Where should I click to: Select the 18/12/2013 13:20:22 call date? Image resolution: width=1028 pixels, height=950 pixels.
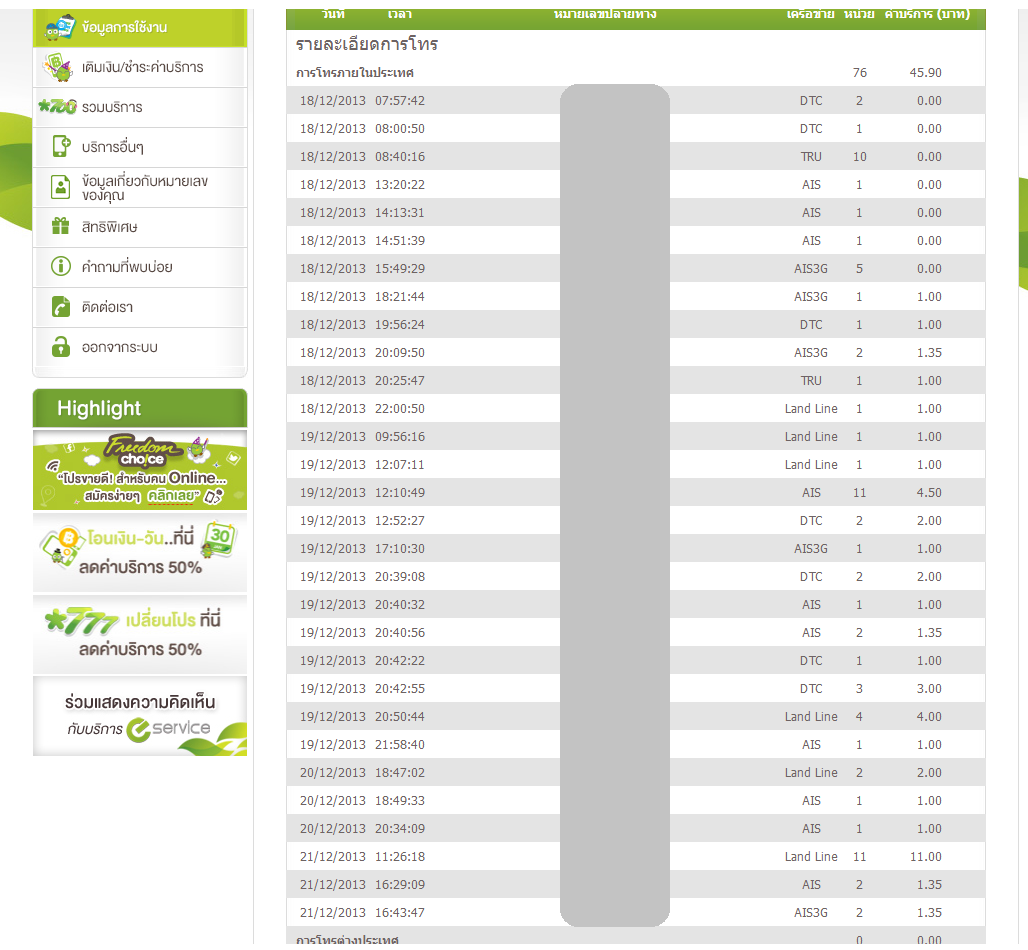pos(332,185)
